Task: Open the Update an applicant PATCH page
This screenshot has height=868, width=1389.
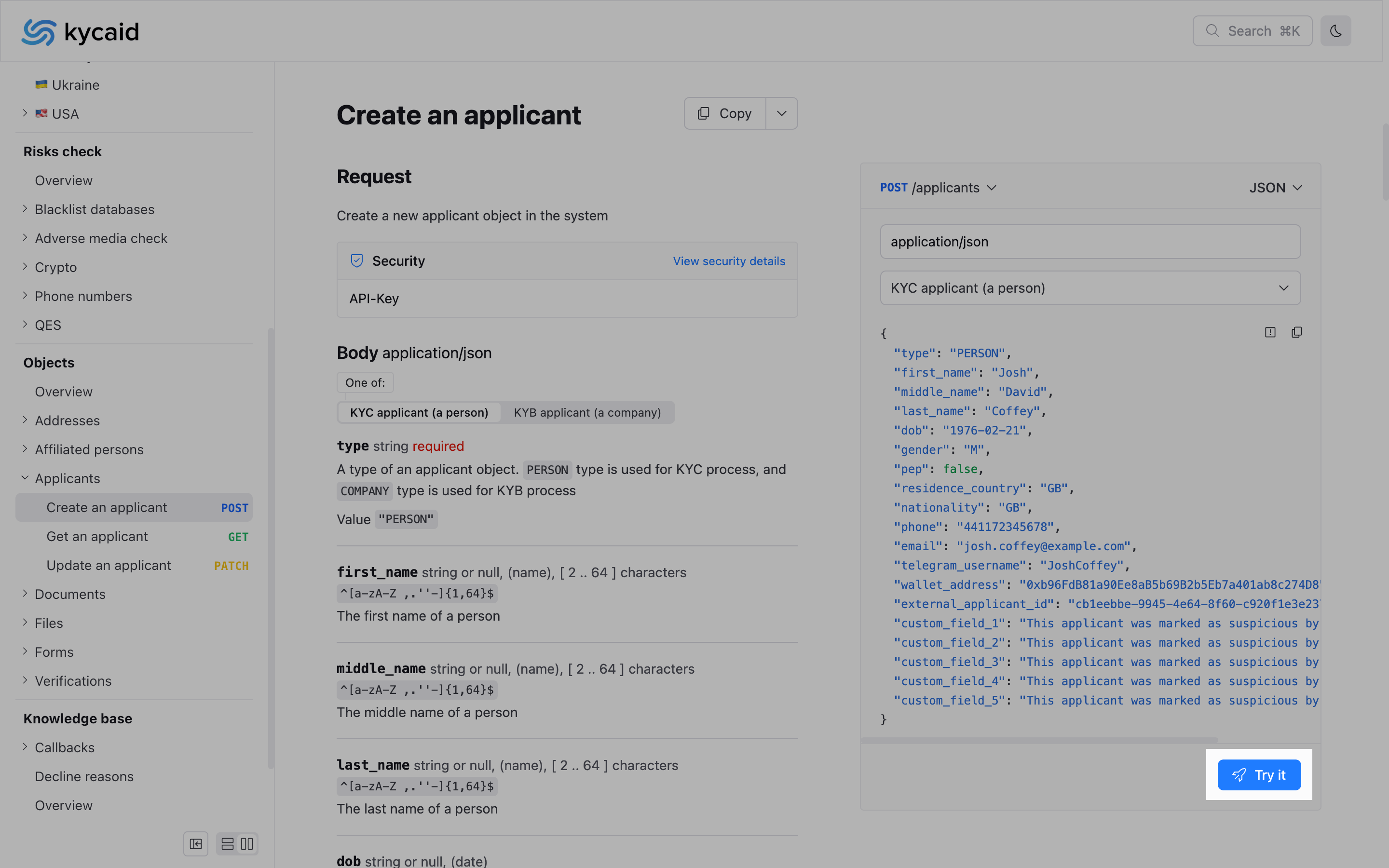Action: (x=109, y=566)
